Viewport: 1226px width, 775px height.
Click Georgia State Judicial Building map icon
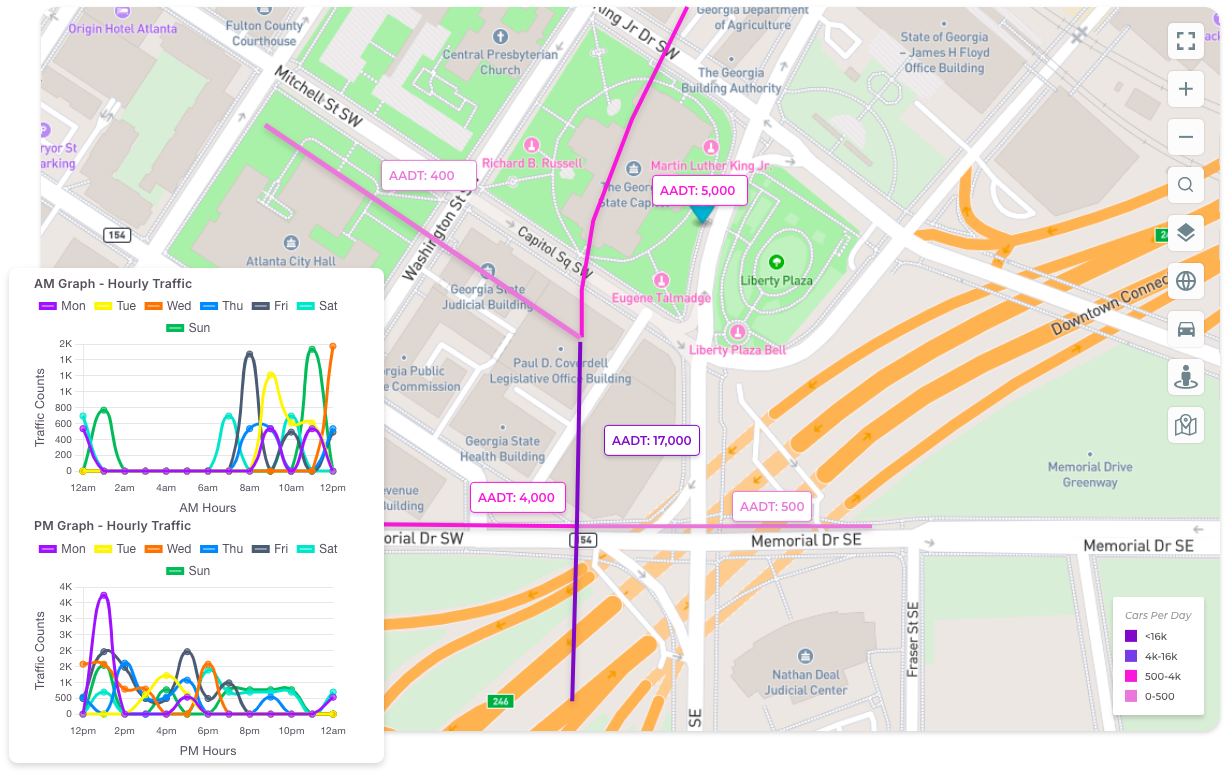488,271
